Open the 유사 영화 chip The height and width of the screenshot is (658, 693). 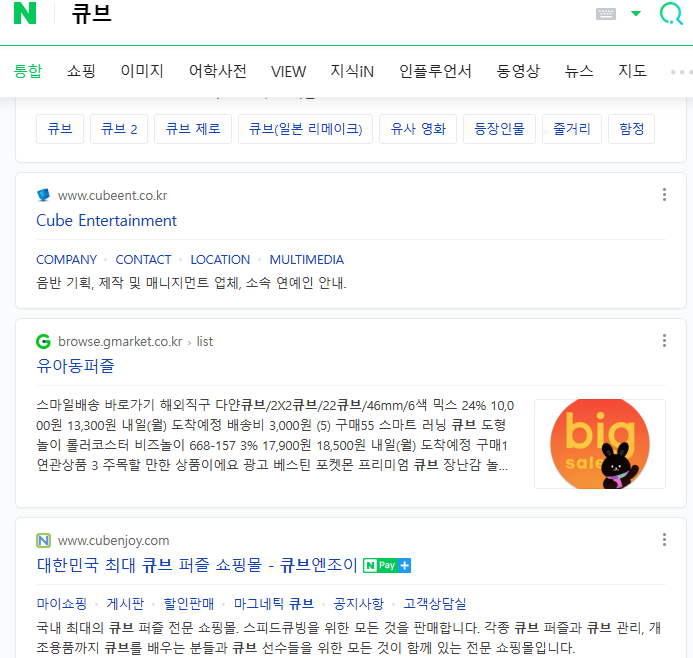[418, 129]
